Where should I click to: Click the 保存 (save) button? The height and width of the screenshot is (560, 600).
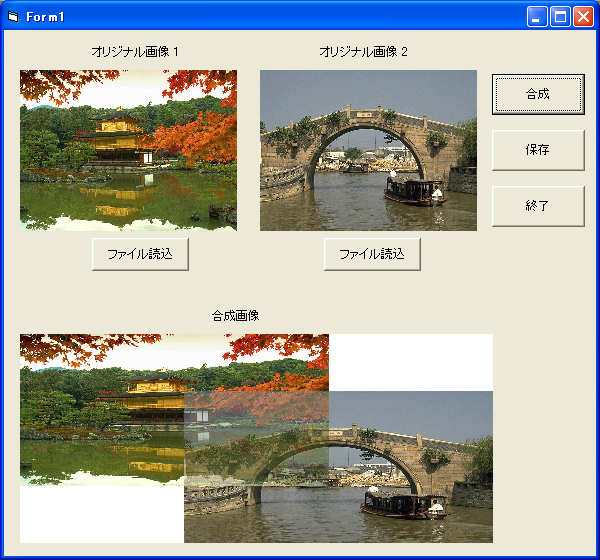pos(538,150)
